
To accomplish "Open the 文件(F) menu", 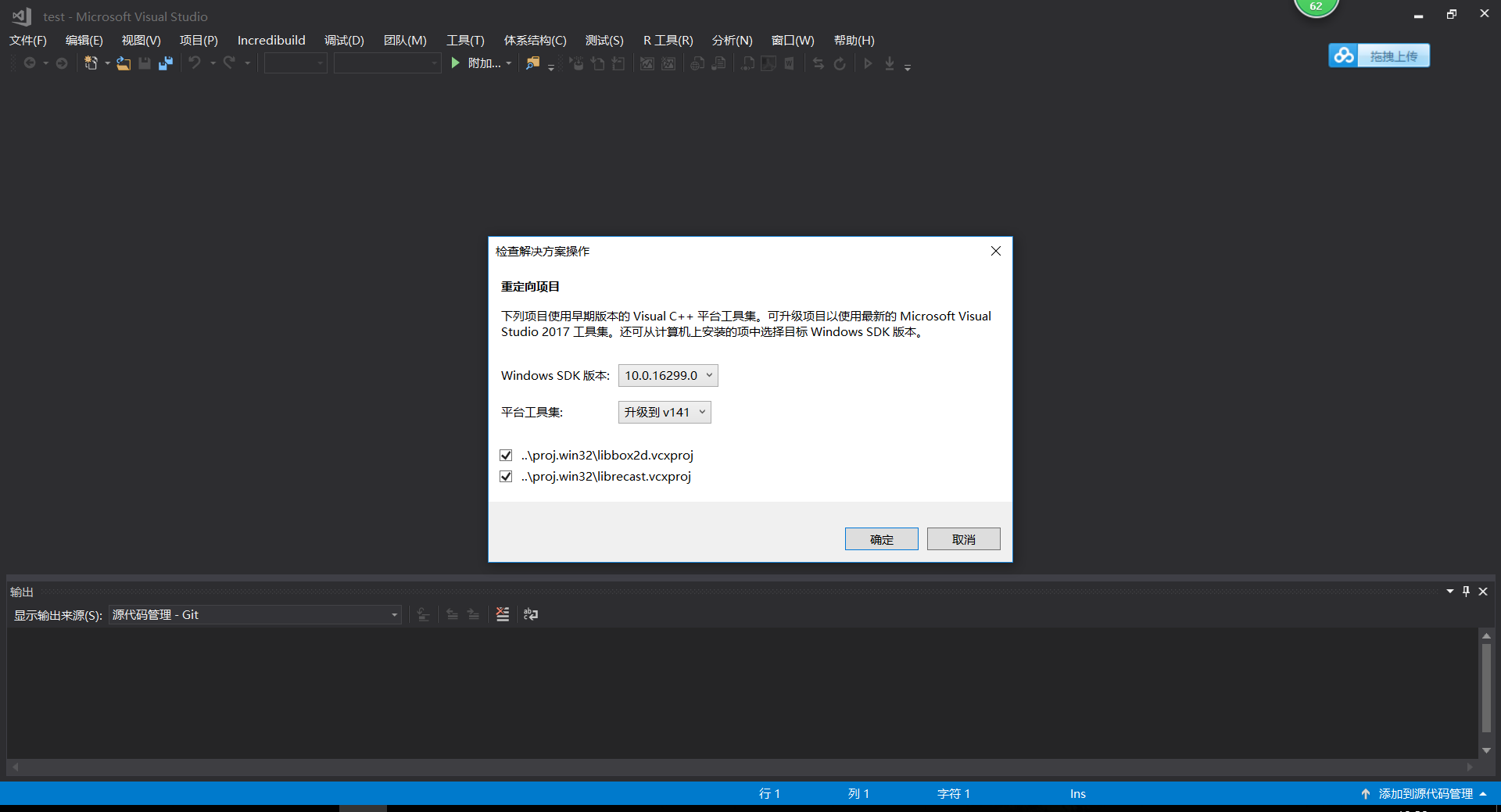I will [28, 40].
